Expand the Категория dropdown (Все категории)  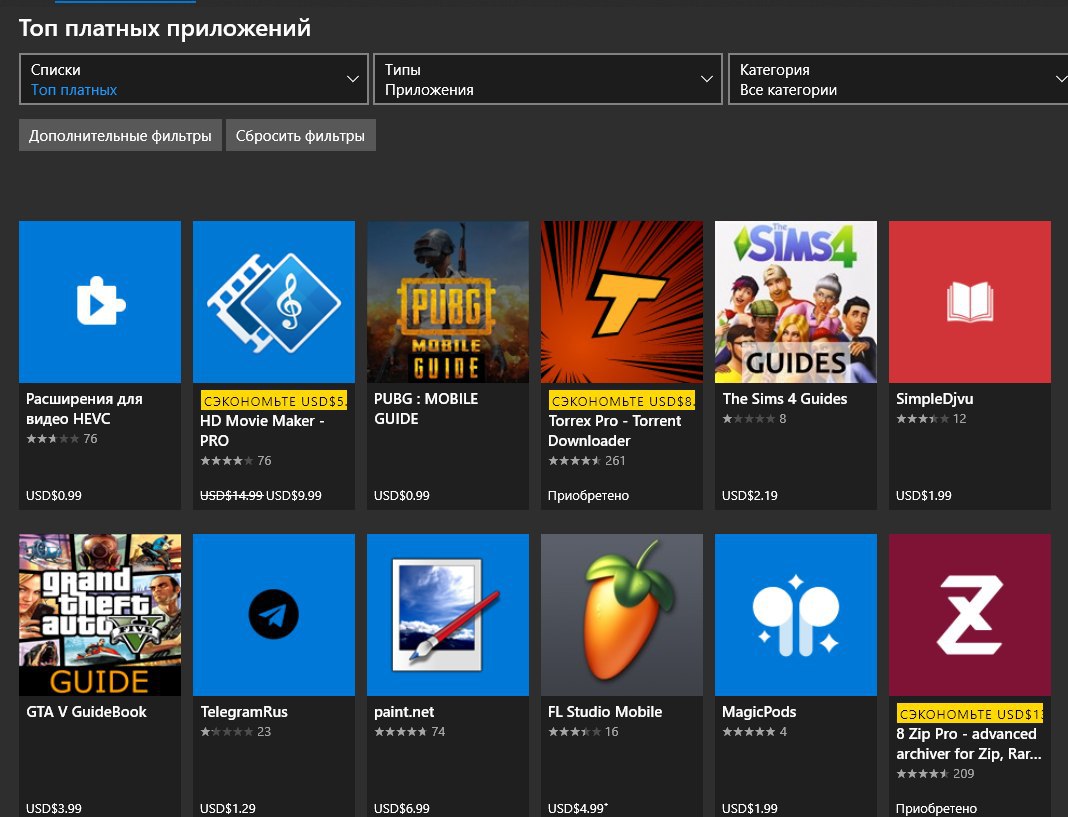898,79
